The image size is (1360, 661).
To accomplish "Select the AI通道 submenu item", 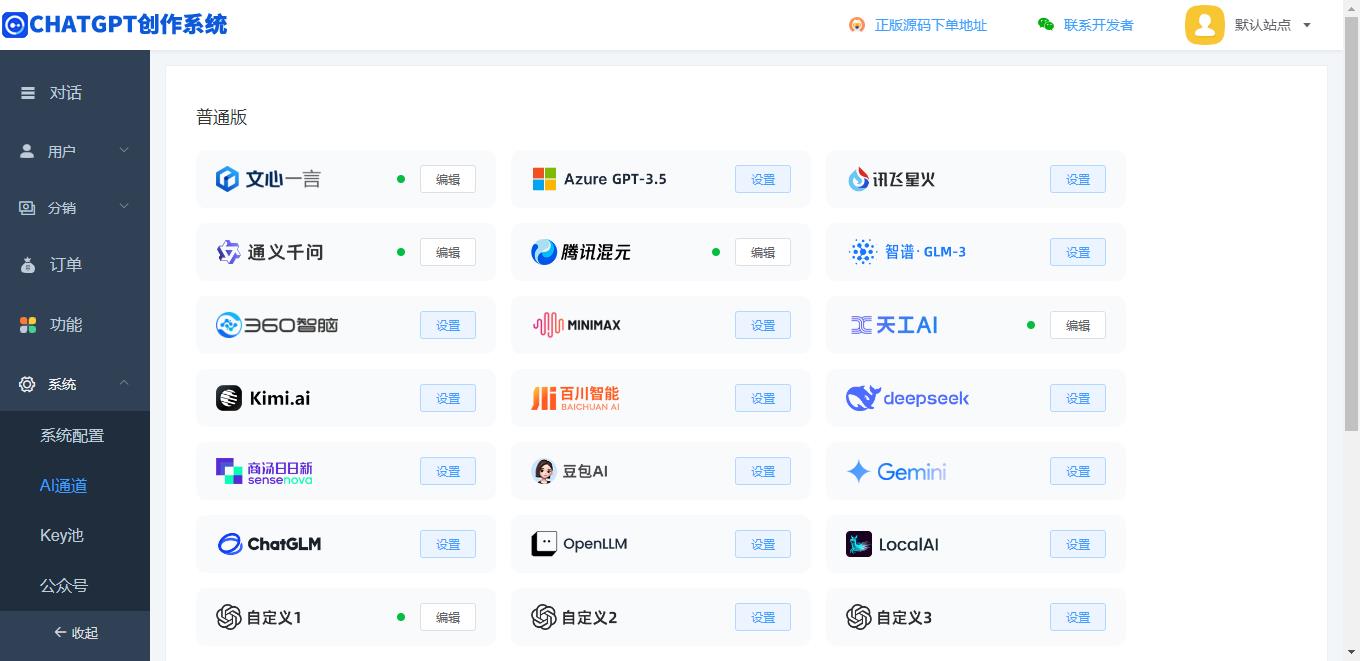I will point(63,486).
